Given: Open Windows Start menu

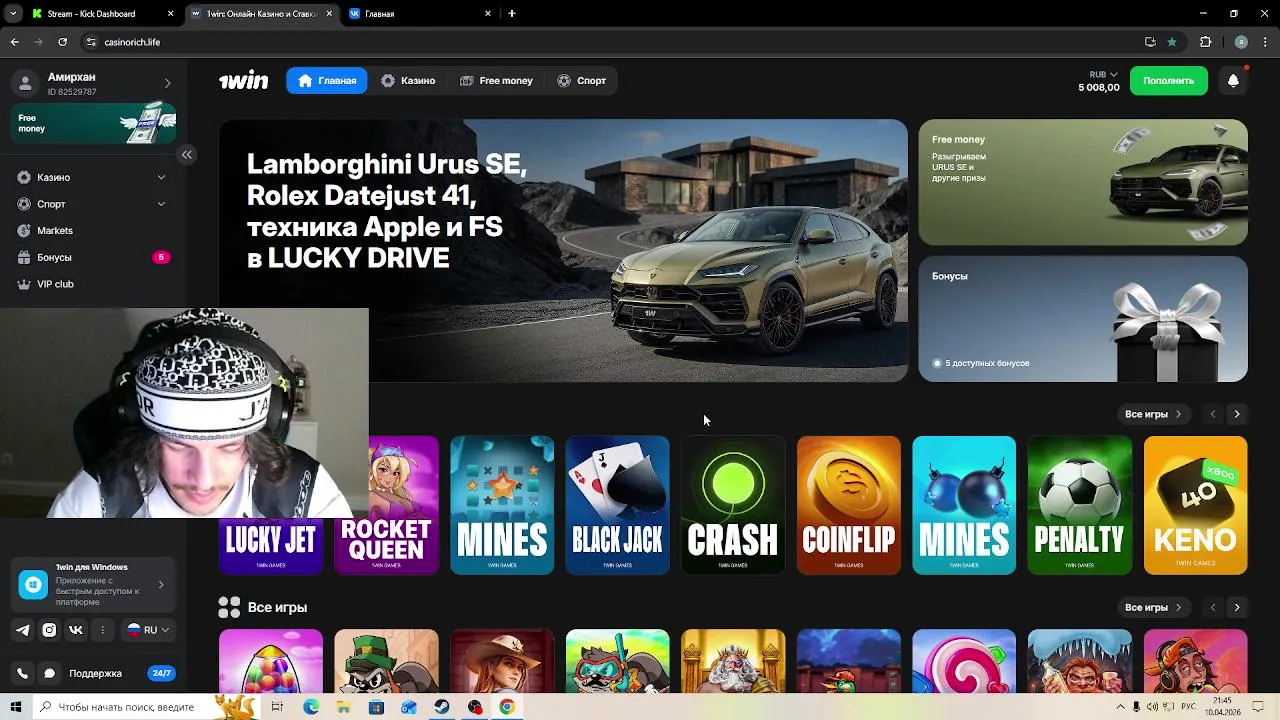Looking at the screenshot, I should click(x=15, y=707).
